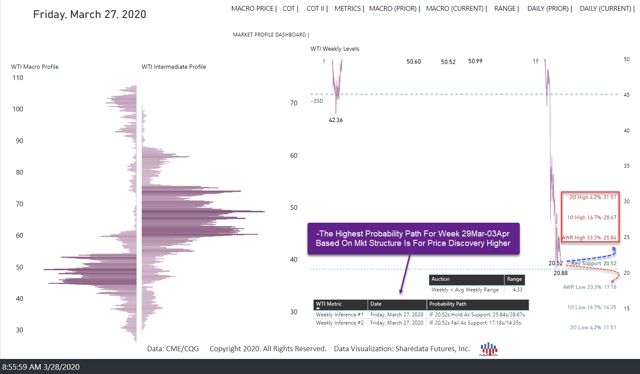Open the DAILY (CURRENT) page

click(x=606, y=9)
